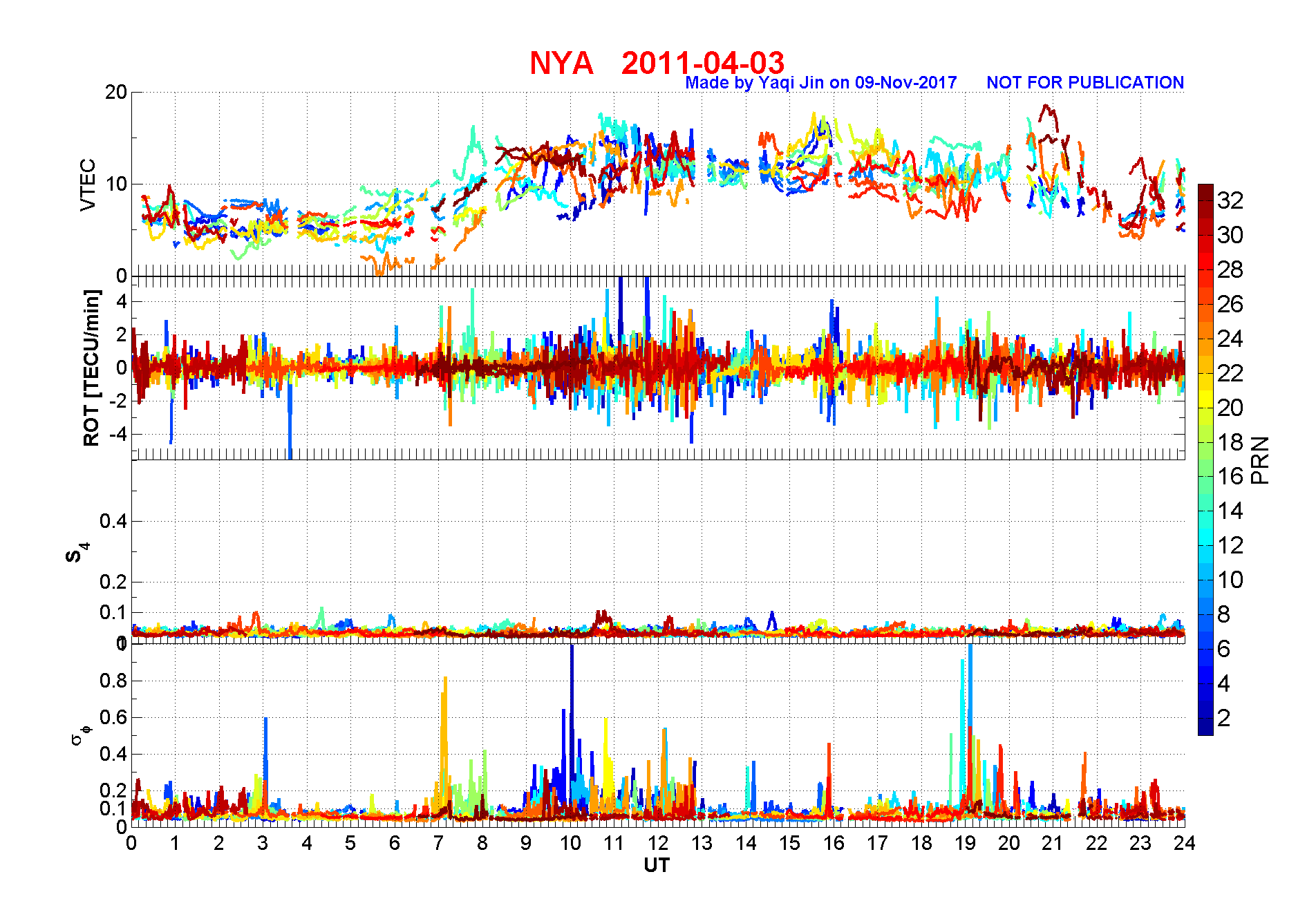1316x919 pixels.
Task: Click the "ROT [TECU/min]" axis label
Action: 91,368
